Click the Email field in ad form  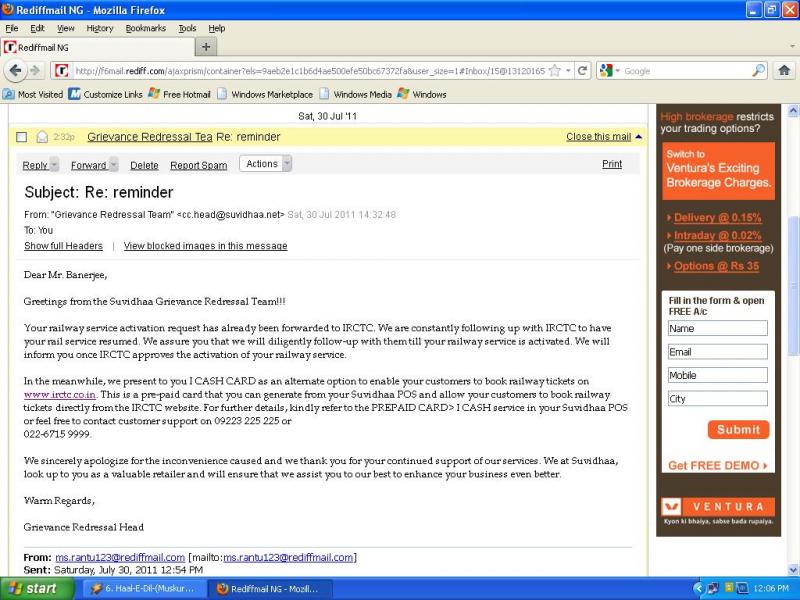point(717,352)
